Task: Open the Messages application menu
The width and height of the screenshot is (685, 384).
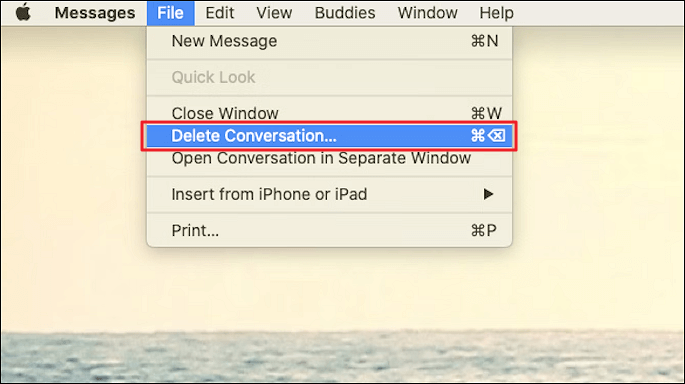Action: (x=95, y=13)
